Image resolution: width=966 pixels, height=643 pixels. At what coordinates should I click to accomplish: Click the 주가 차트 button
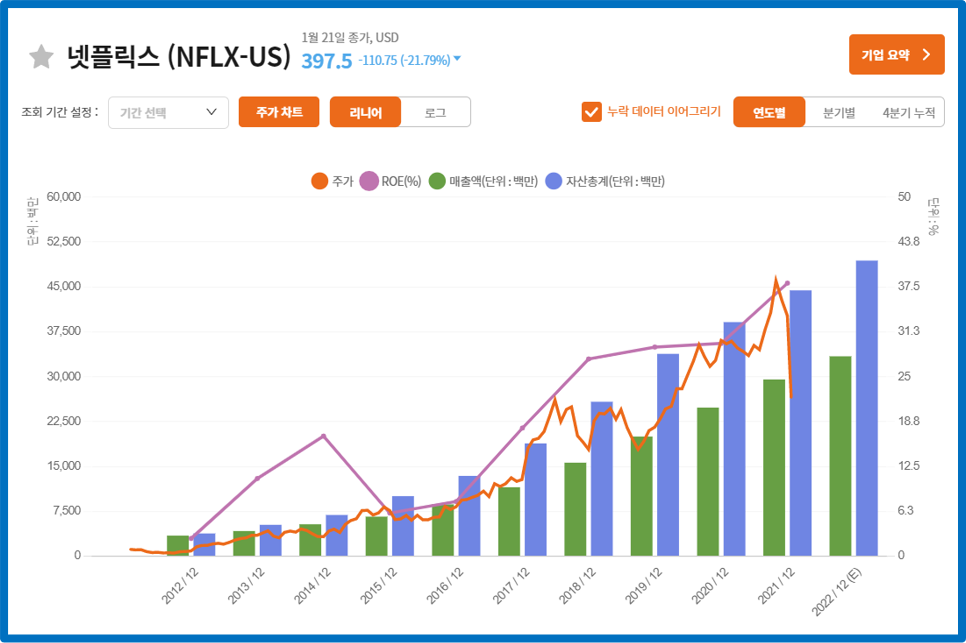pos(279,112)
